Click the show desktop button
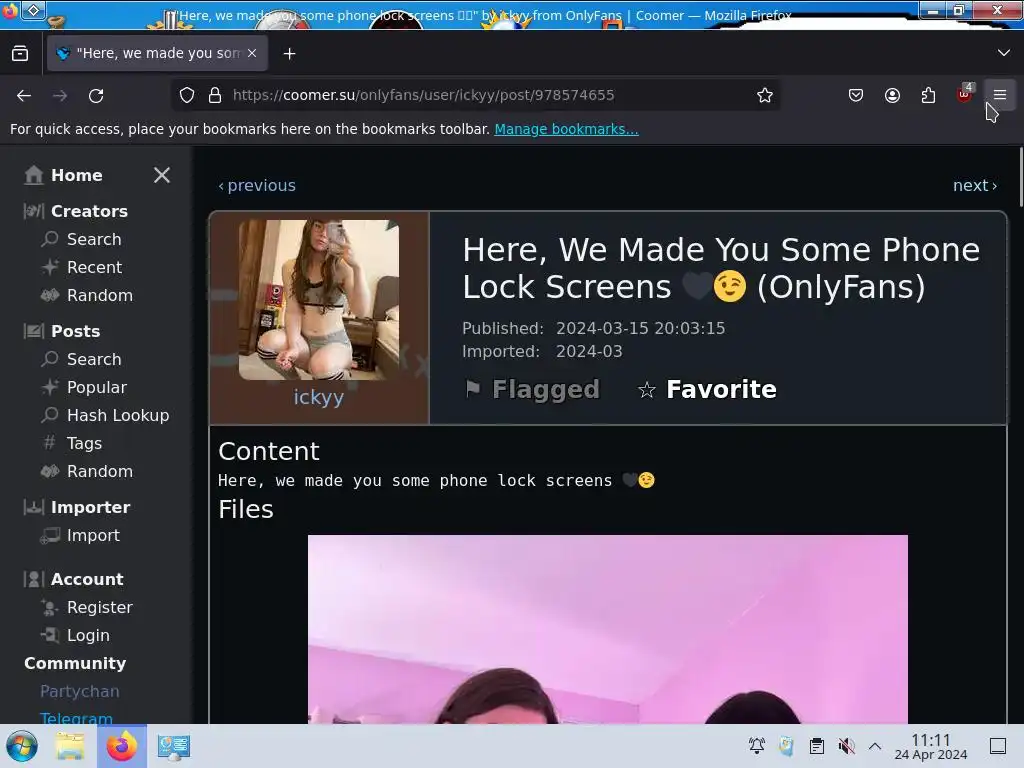This screenshot has height=768, width=1024. pos(998,746)
